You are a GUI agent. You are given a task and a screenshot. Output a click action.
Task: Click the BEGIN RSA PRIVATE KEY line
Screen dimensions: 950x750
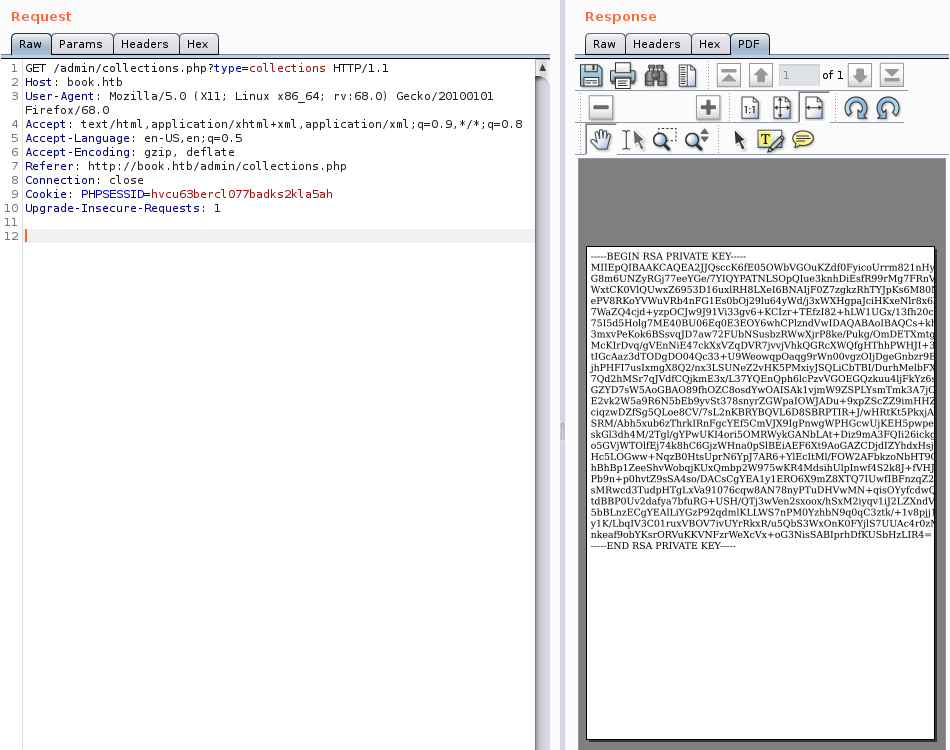tap(668, 256)
